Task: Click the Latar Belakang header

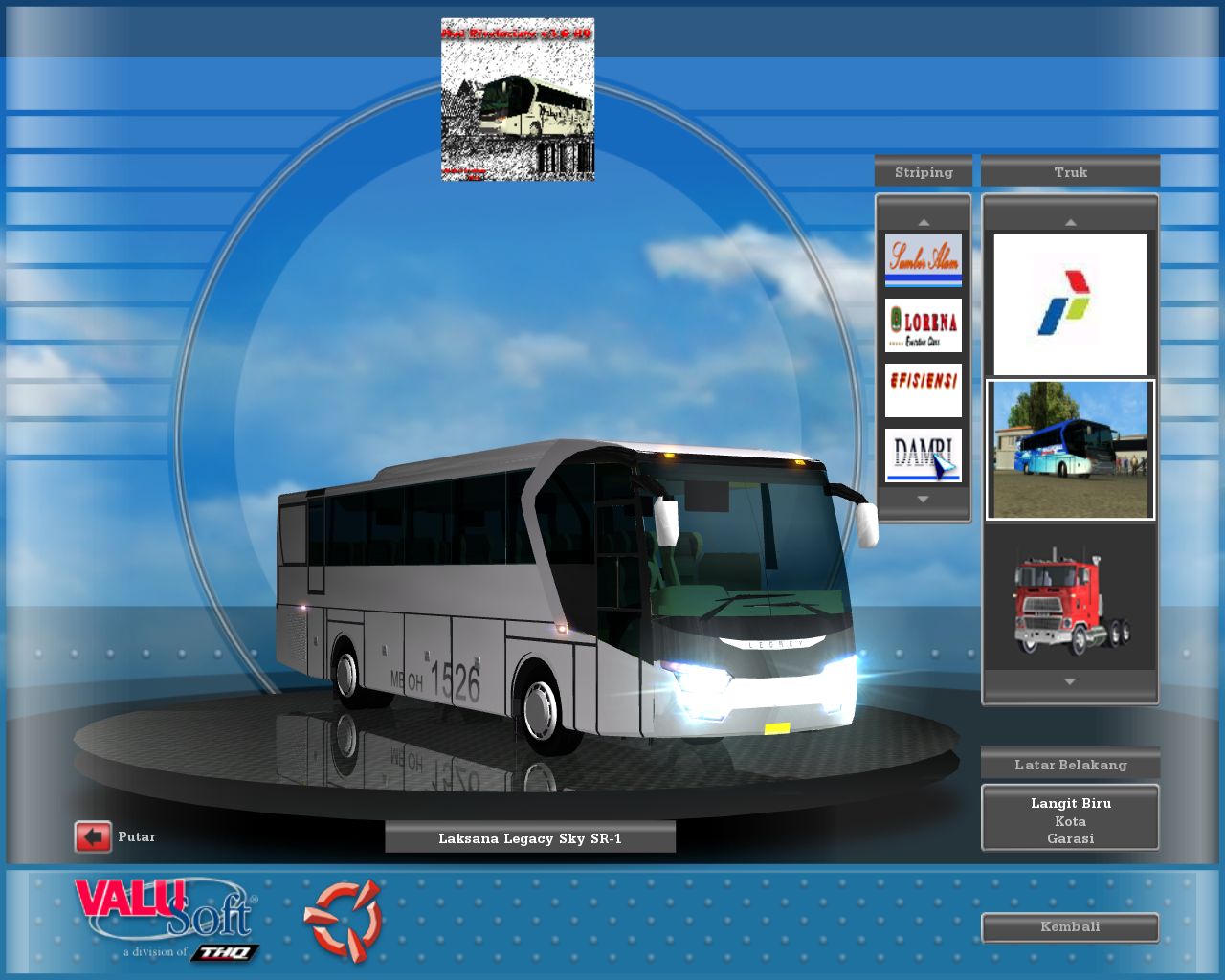Action: coord(1070,765)
